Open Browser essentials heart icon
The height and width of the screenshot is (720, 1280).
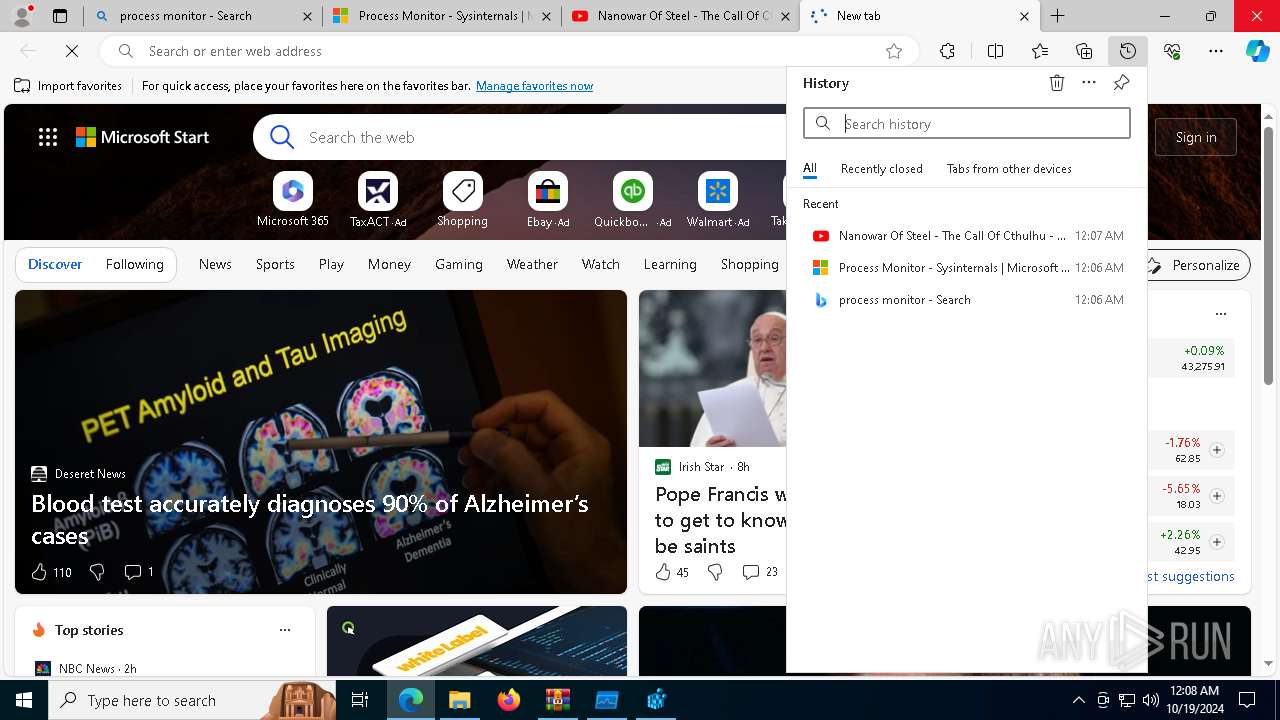coord(1172,51)
